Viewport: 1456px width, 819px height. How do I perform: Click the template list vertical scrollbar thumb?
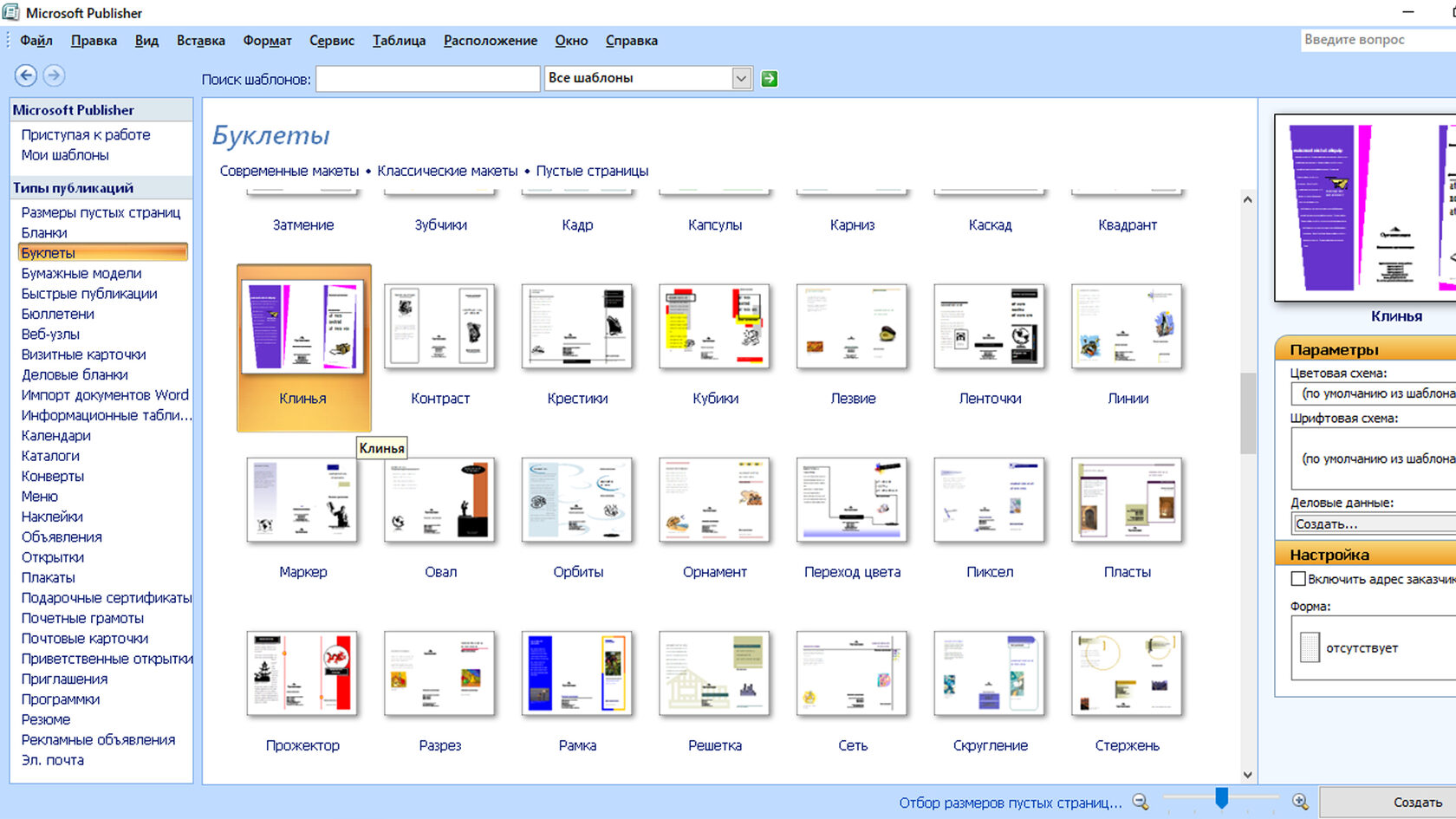1247,413
